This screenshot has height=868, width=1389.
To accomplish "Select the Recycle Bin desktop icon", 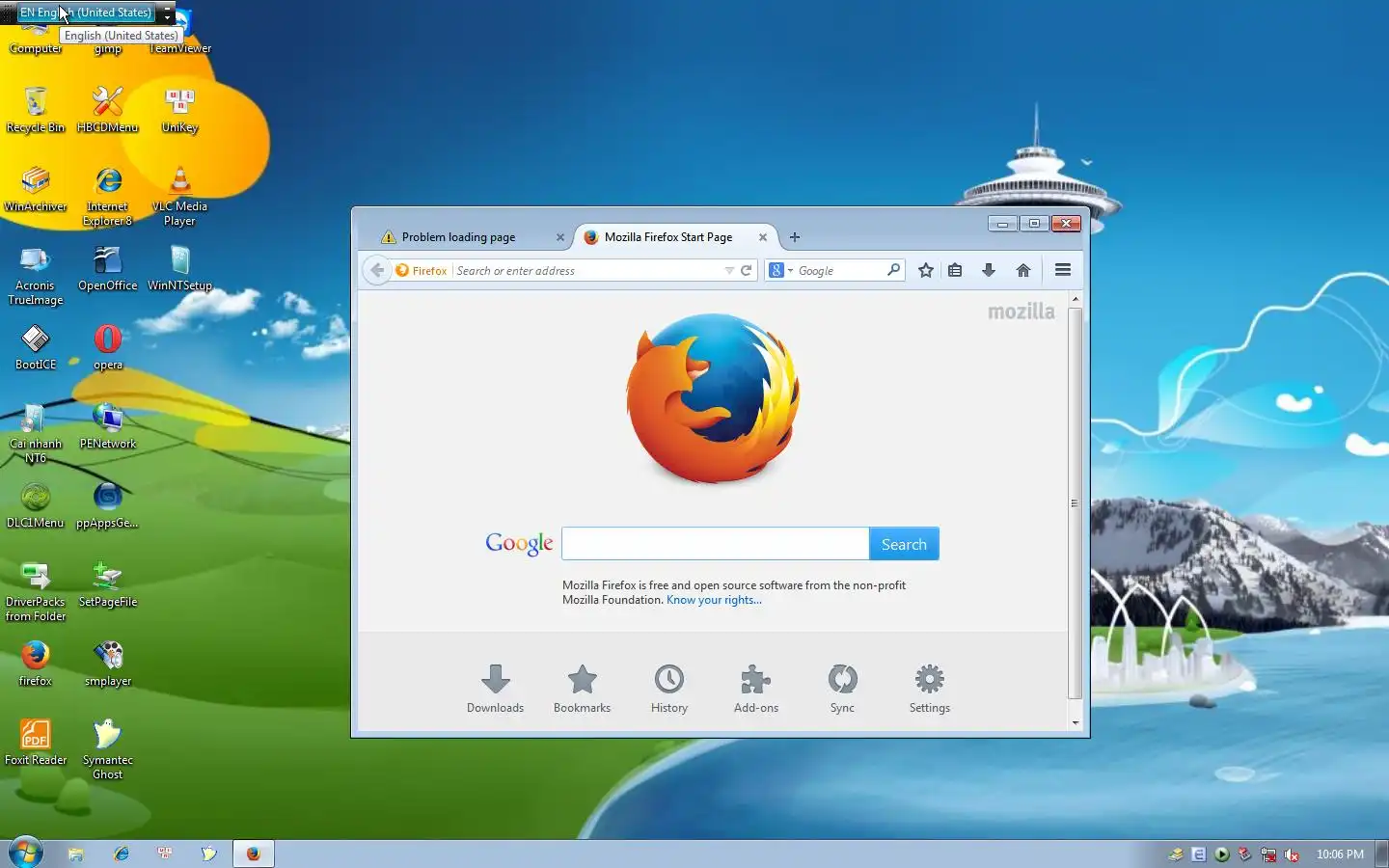I will click(x=36, y=109).
